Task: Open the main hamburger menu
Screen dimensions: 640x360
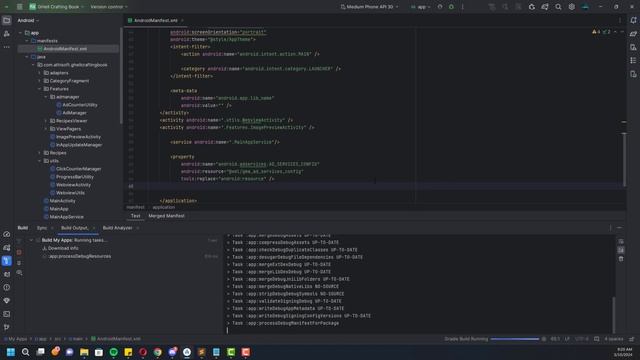Action: [x=19, y=7]
